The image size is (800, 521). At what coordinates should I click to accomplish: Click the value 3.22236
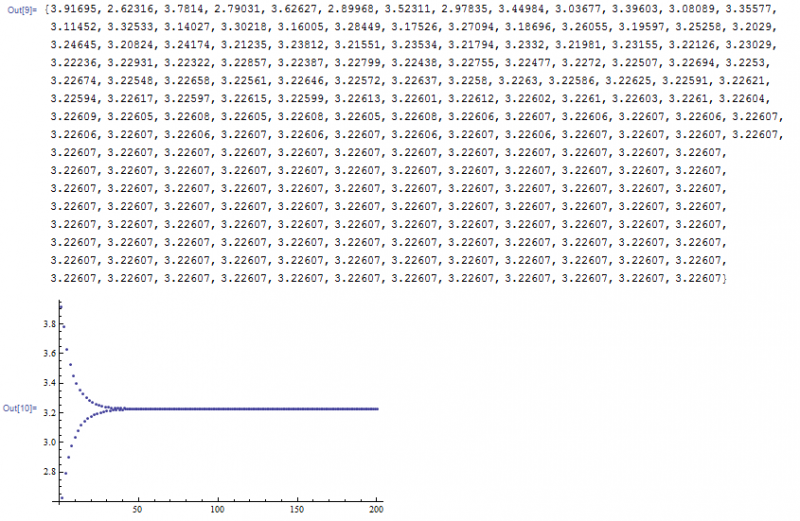coord(73,63)
